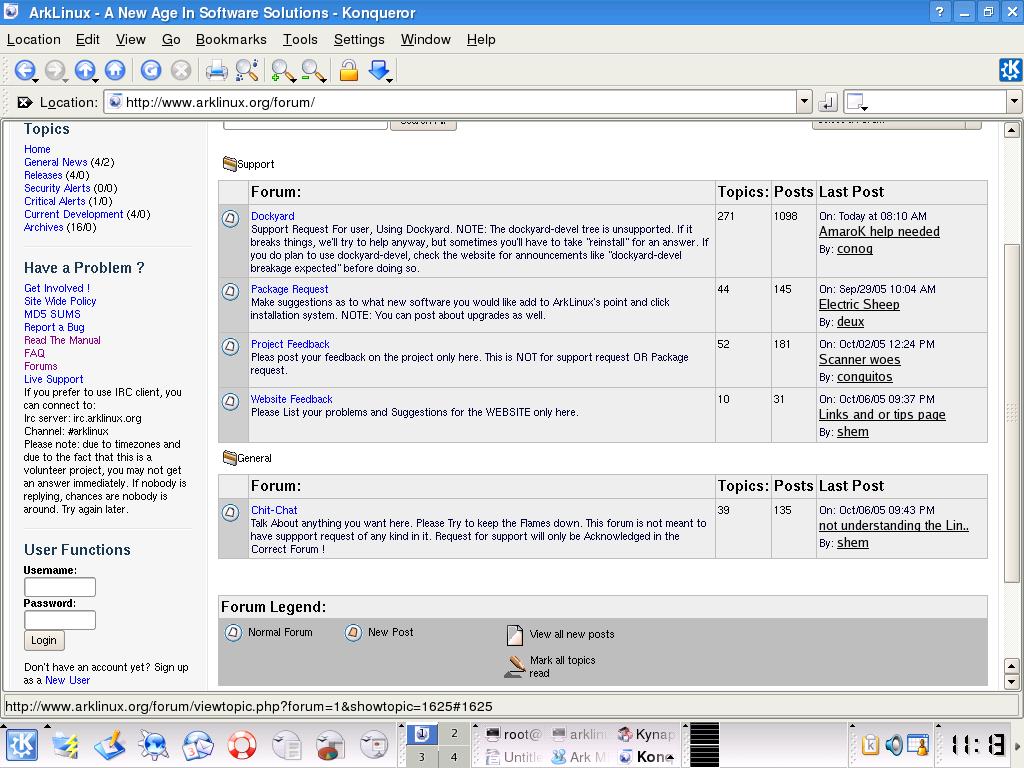1024x768 pixels.
Task: Click the New User signup link
Action: click(x=67, y=680)
